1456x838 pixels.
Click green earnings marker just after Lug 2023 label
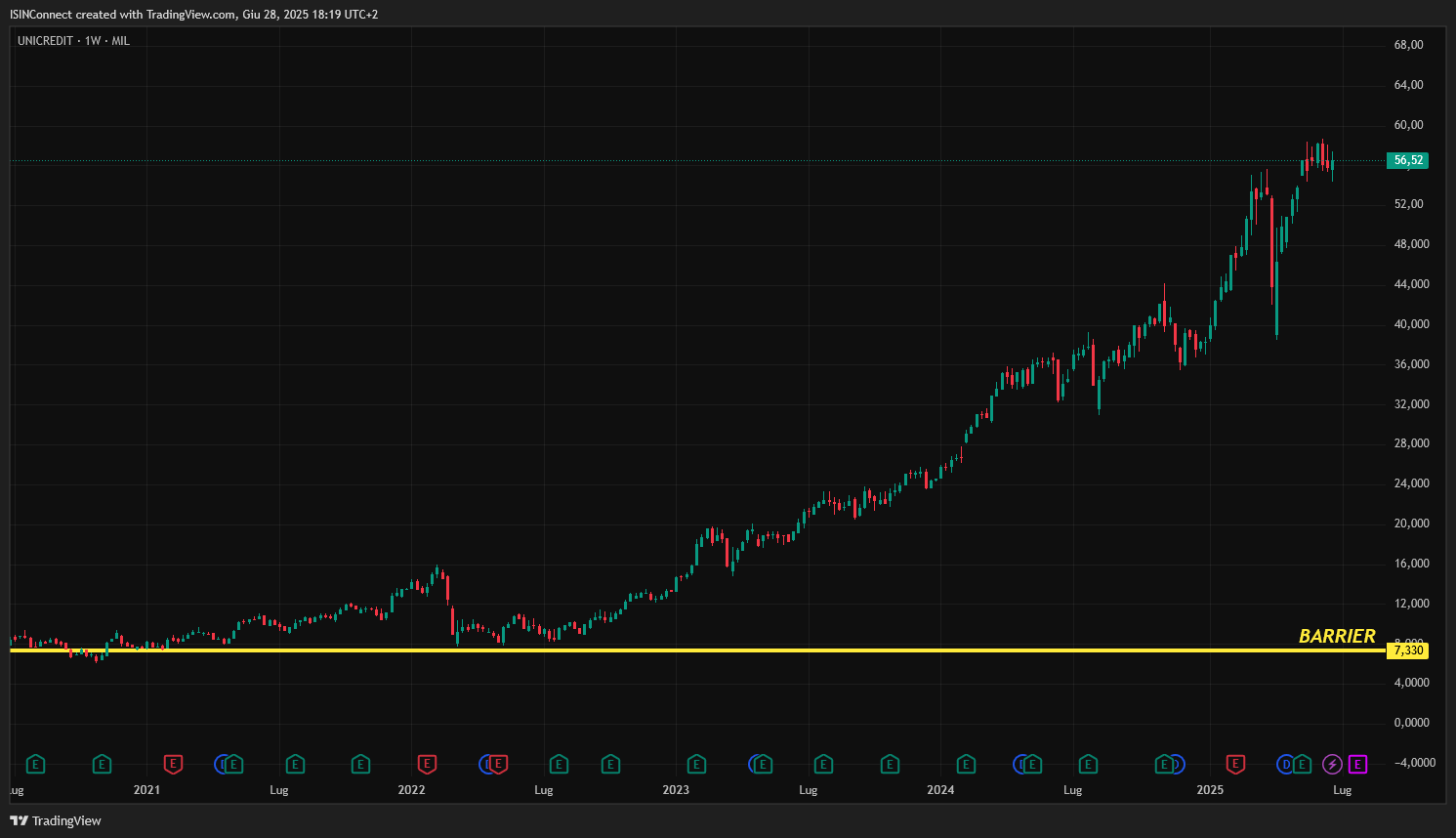(823, 764)
